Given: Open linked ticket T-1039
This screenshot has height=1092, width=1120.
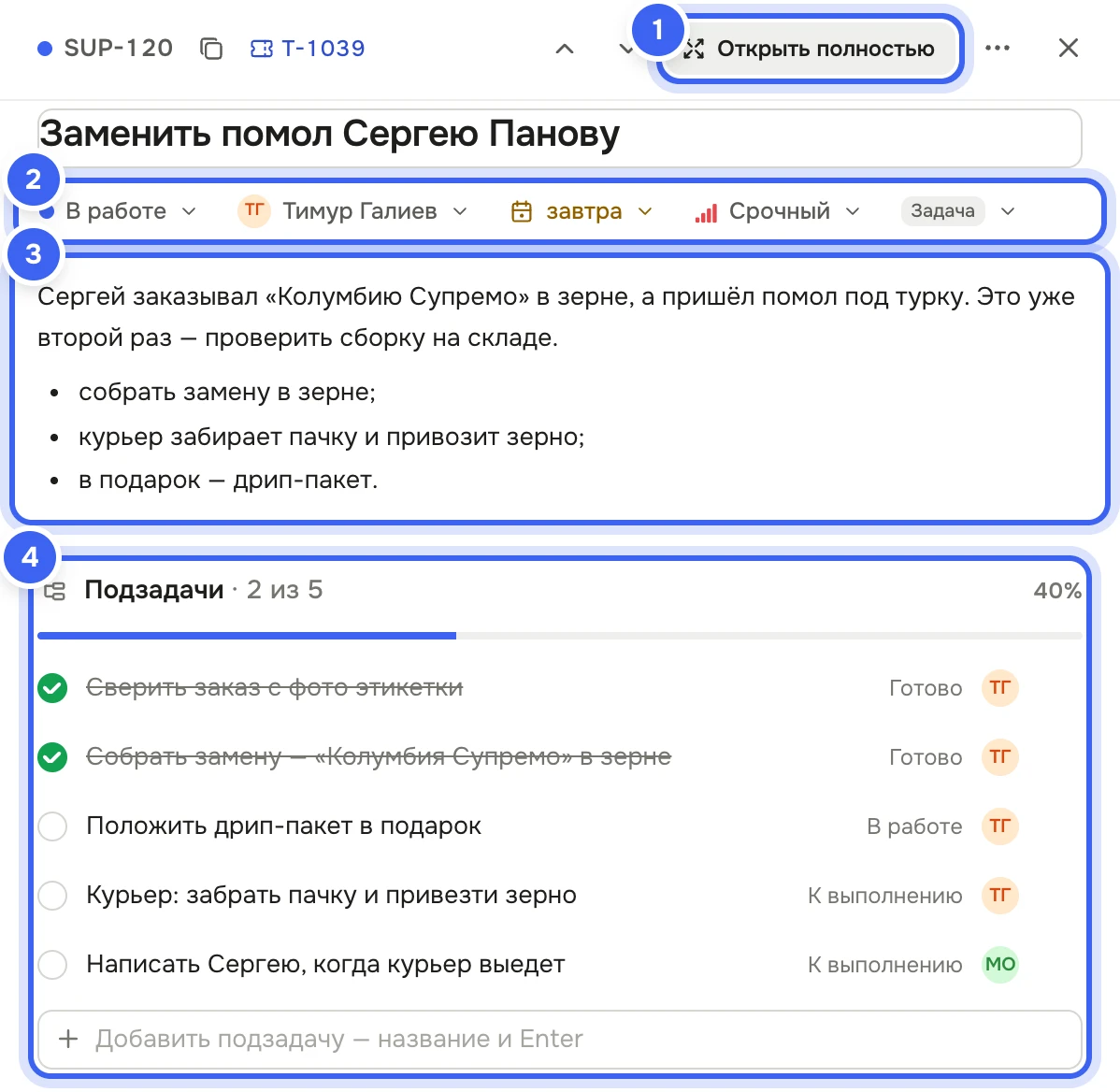Looking at the screenshot, I should click(x=308, y=49).
